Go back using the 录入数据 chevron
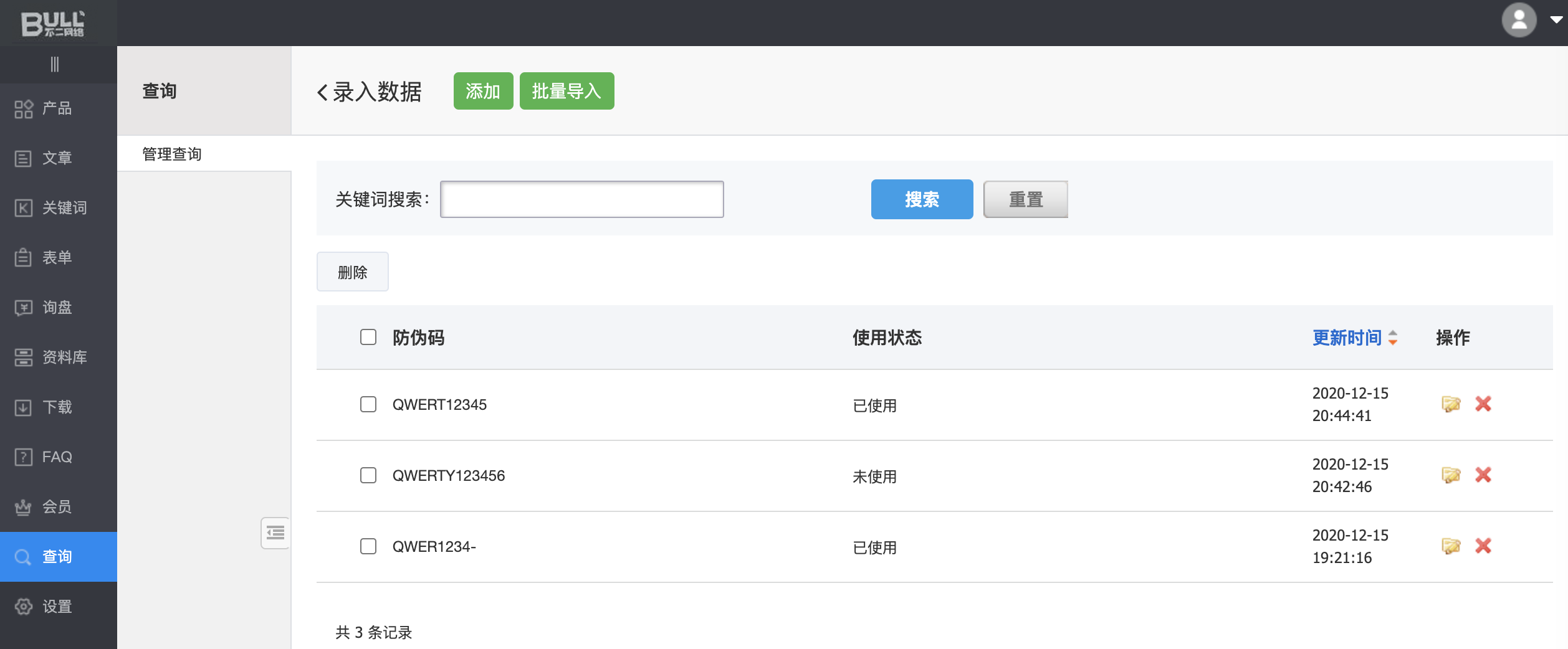1568x649 pixels. 322,92
